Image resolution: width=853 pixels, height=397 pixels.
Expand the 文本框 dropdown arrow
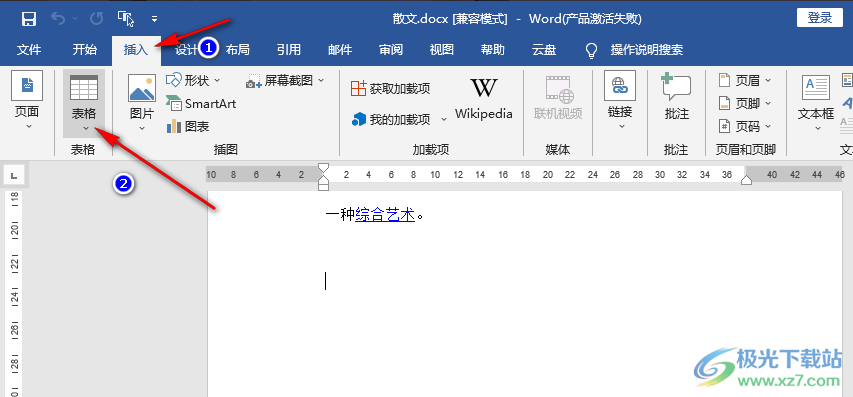click(x=818, y=129)
